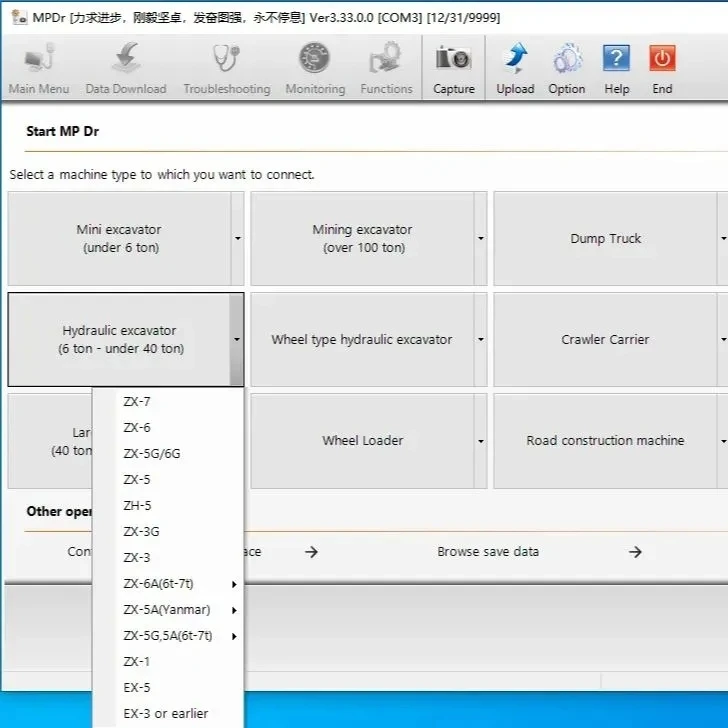728x728 pixels.
Task: Select the Wheel Loader machine type
Action: tap(362, 441)
